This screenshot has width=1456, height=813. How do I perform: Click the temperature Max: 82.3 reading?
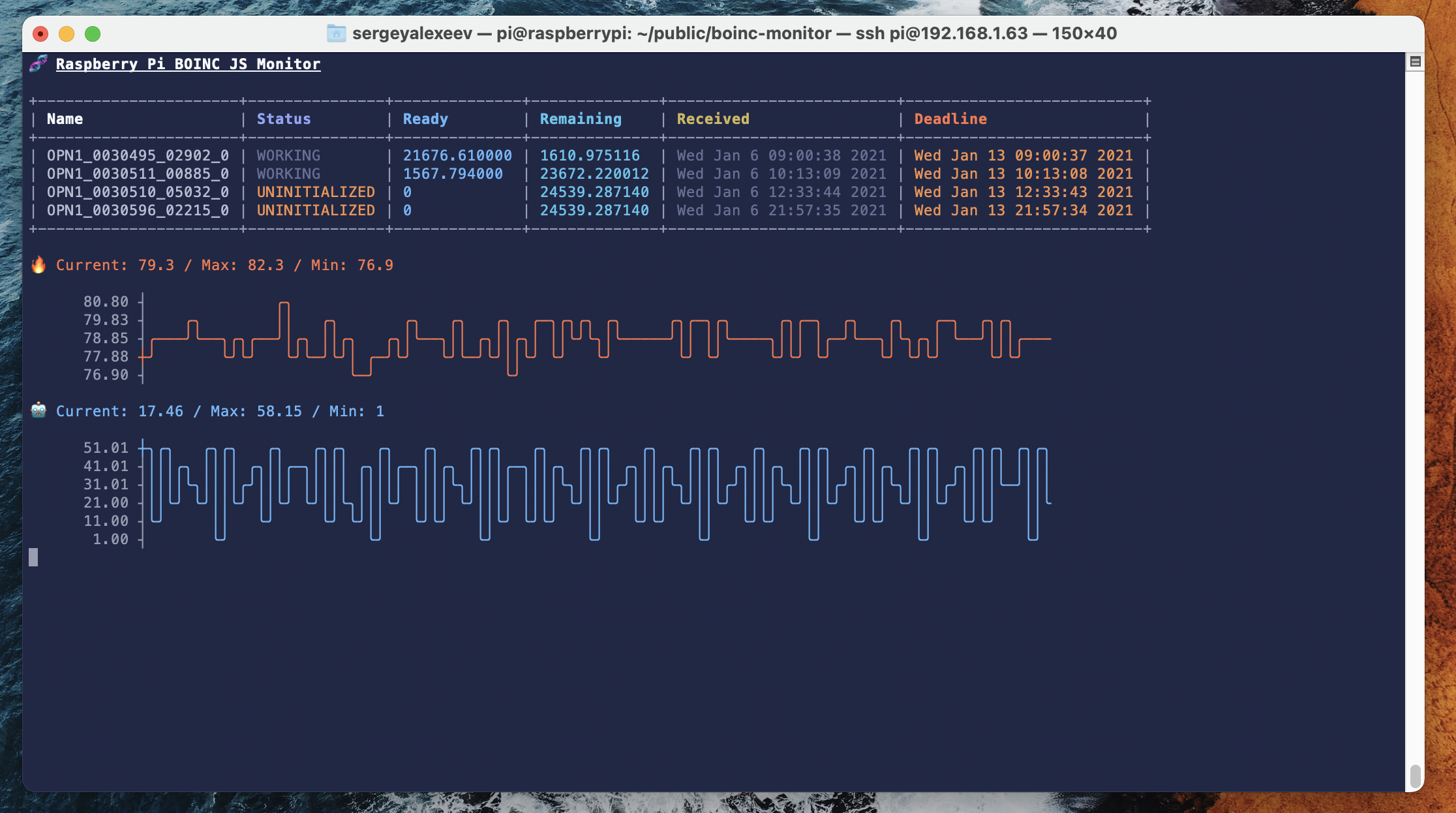click(x=242, y=265)
